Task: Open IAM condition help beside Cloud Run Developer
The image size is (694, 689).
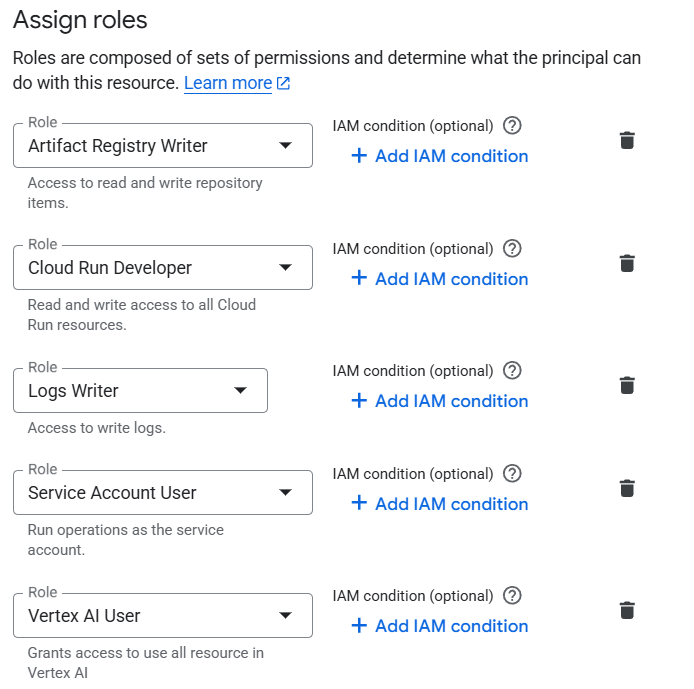Action: point(512,249)
